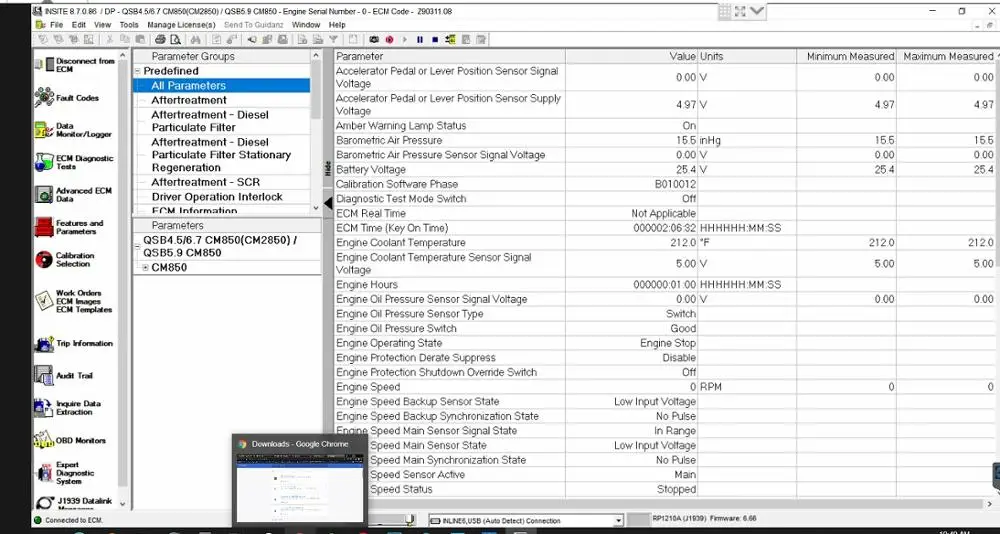Viewport: 1000px width, 534px height.
Task: Pause data monitoring with the blue pause button
Action: [x=420, y=40]
